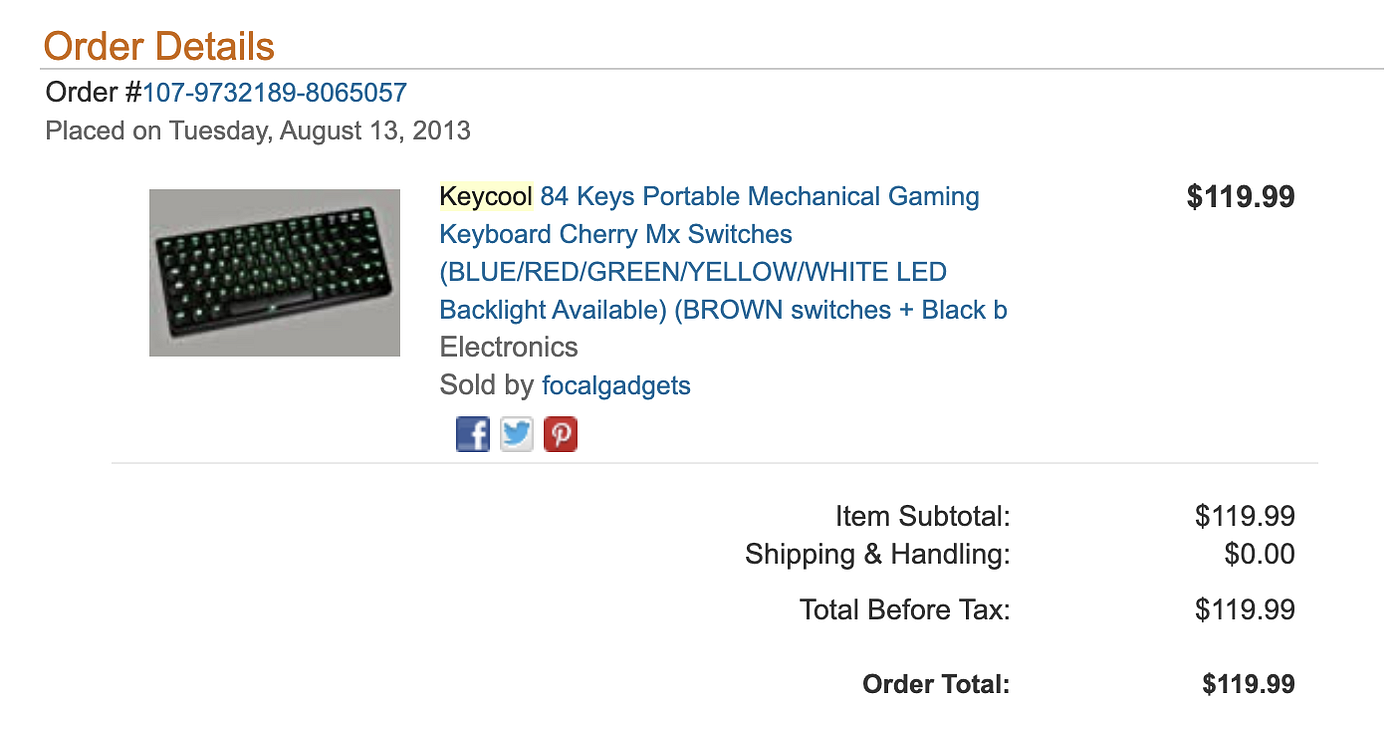Click the highlighted word Keycool
This screenshot has width=1400, height=733.
(485, 196)
